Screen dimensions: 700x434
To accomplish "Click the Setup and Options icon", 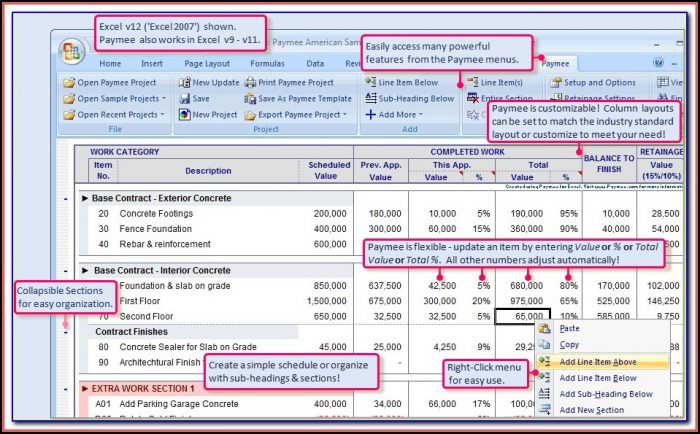I will (556, 83).
